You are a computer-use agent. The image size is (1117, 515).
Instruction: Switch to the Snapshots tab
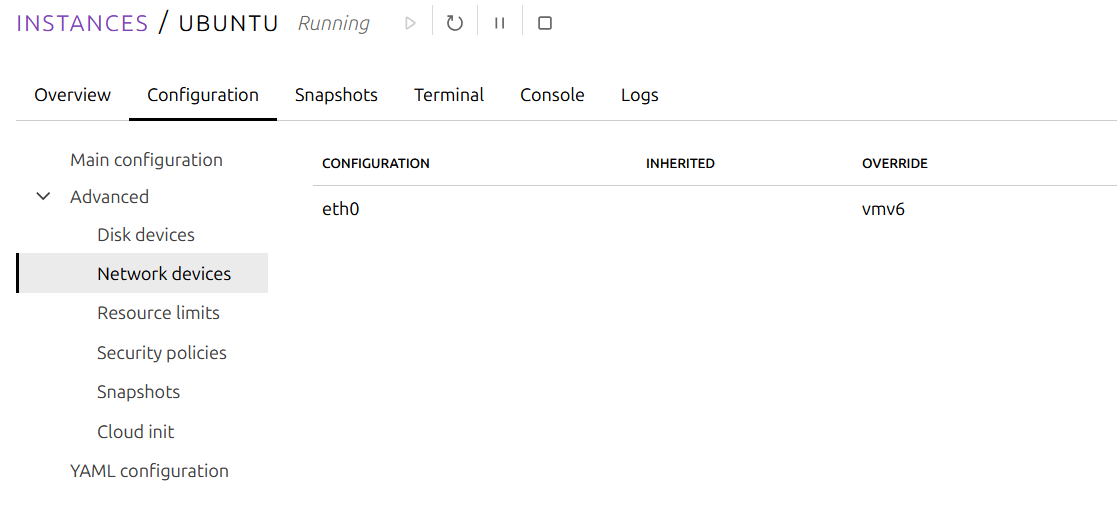[x=336, y=95]
